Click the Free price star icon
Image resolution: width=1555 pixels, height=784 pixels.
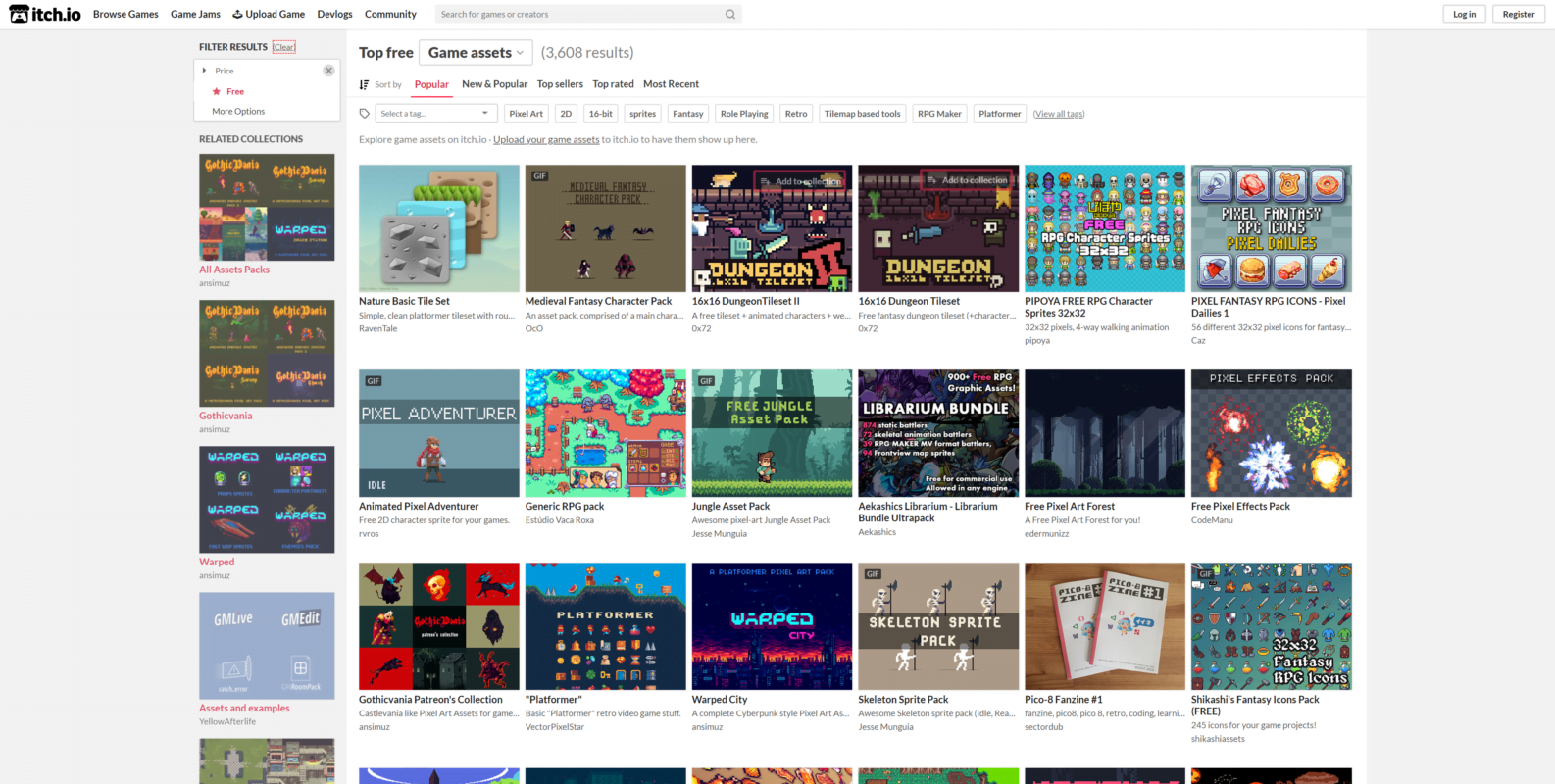click(x=217, y=91)
